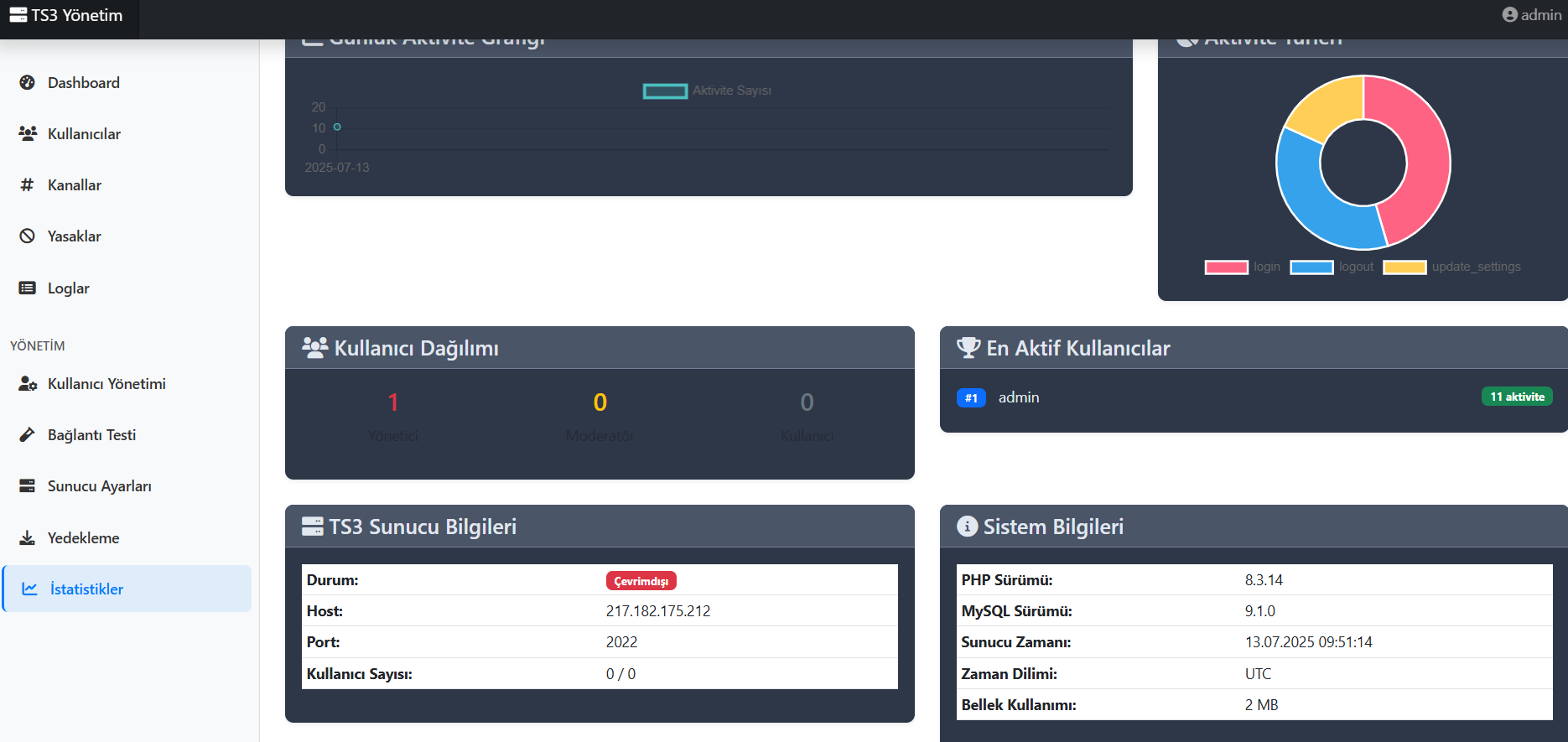Screen dimensions: 1568x742
Task: Click the YÖNETİM section heading
Action: pyautogui.click(x=37, y=345)
